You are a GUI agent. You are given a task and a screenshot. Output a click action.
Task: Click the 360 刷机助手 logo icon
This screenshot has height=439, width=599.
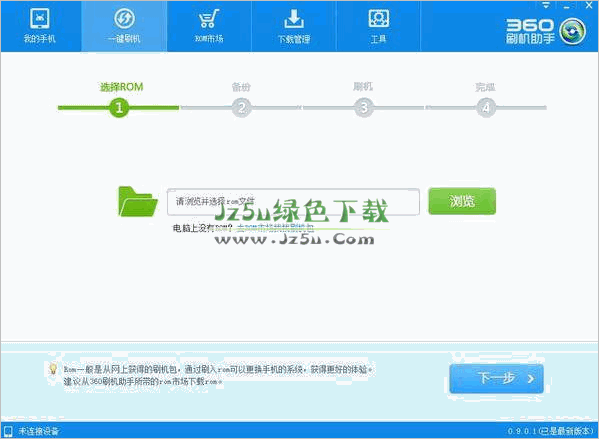(573, 31)
